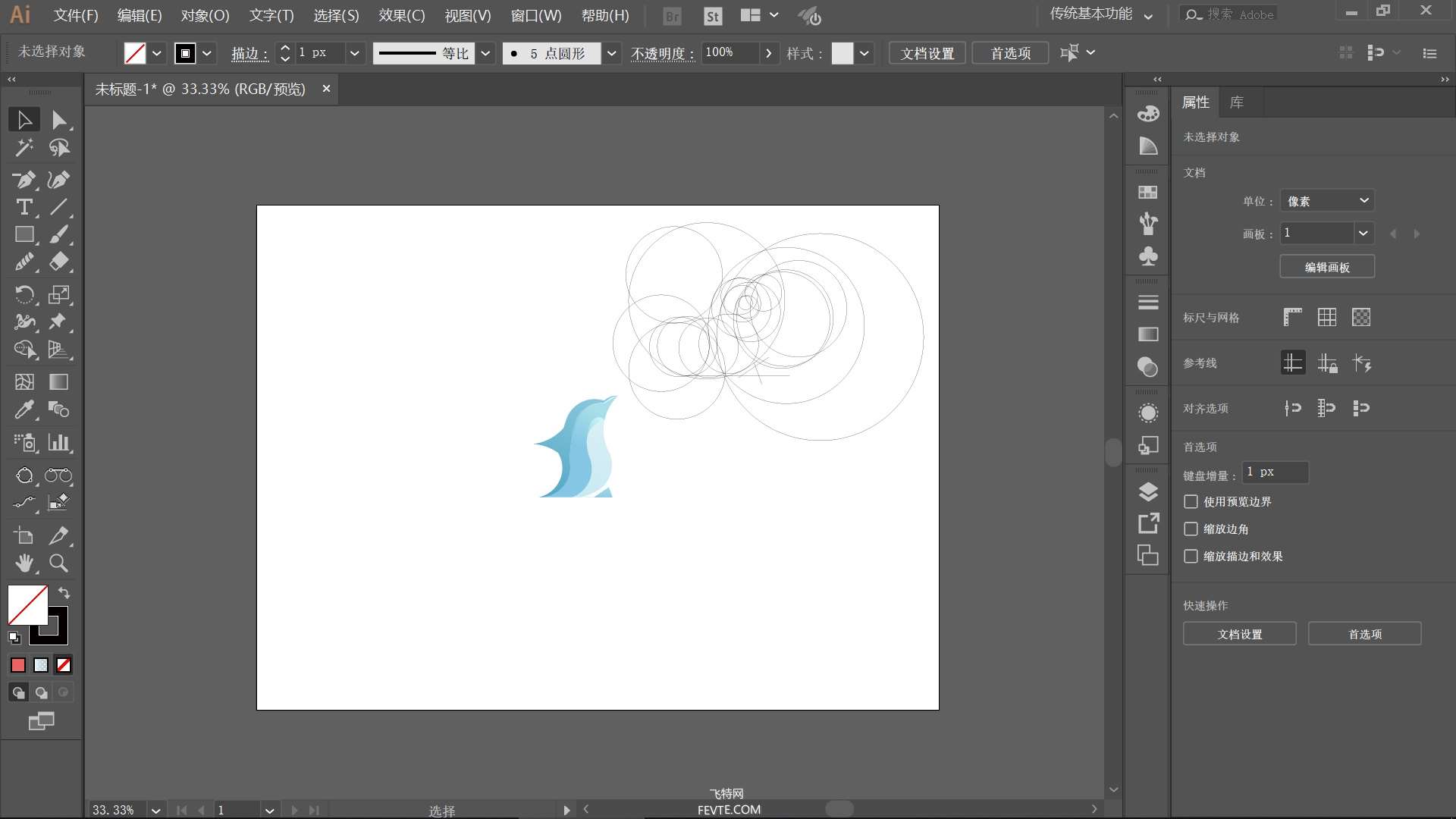Select the Line Segment tool
The height and width of the screenshot is (819, 1456).
click(58, 207)
